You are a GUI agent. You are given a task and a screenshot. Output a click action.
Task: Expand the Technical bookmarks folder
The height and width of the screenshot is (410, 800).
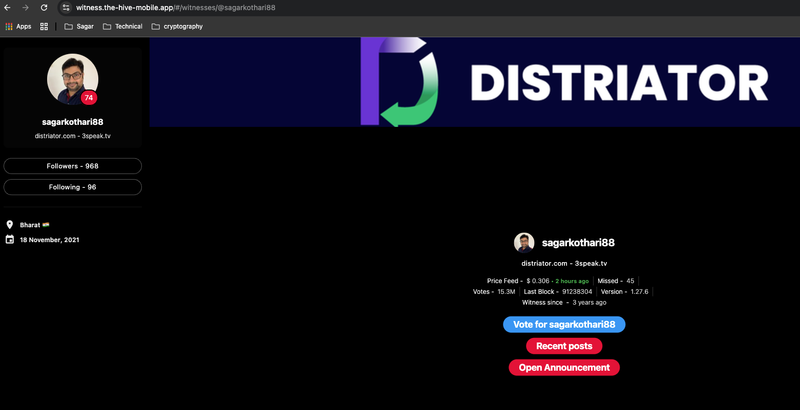pyautogui.click(x=122, y=26)
